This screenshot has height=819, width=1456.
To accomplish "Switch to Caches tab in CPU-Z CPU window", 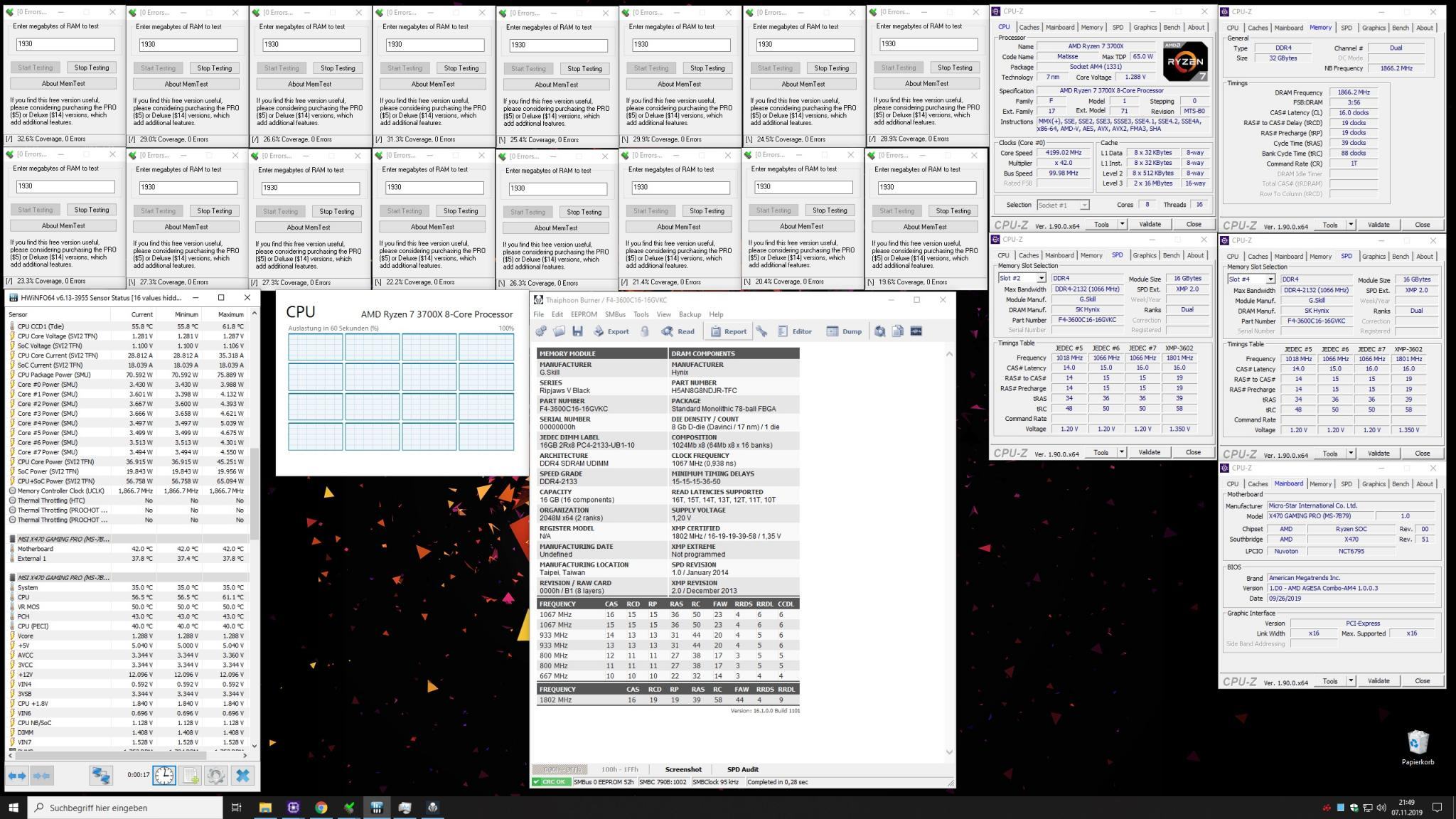I will tap(1029, 28).
